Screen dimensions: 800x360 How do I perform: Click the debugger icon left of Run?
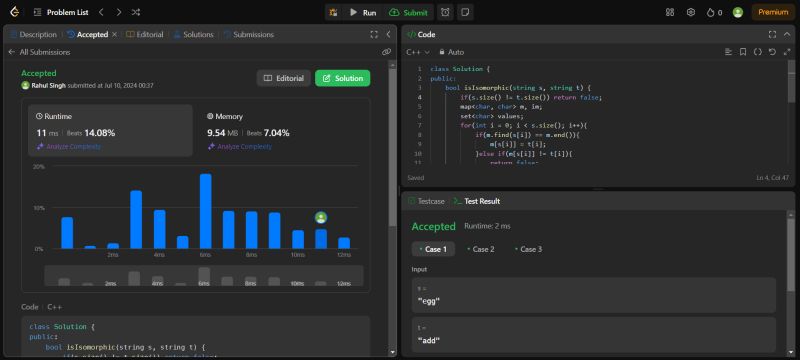pos(333,12)
